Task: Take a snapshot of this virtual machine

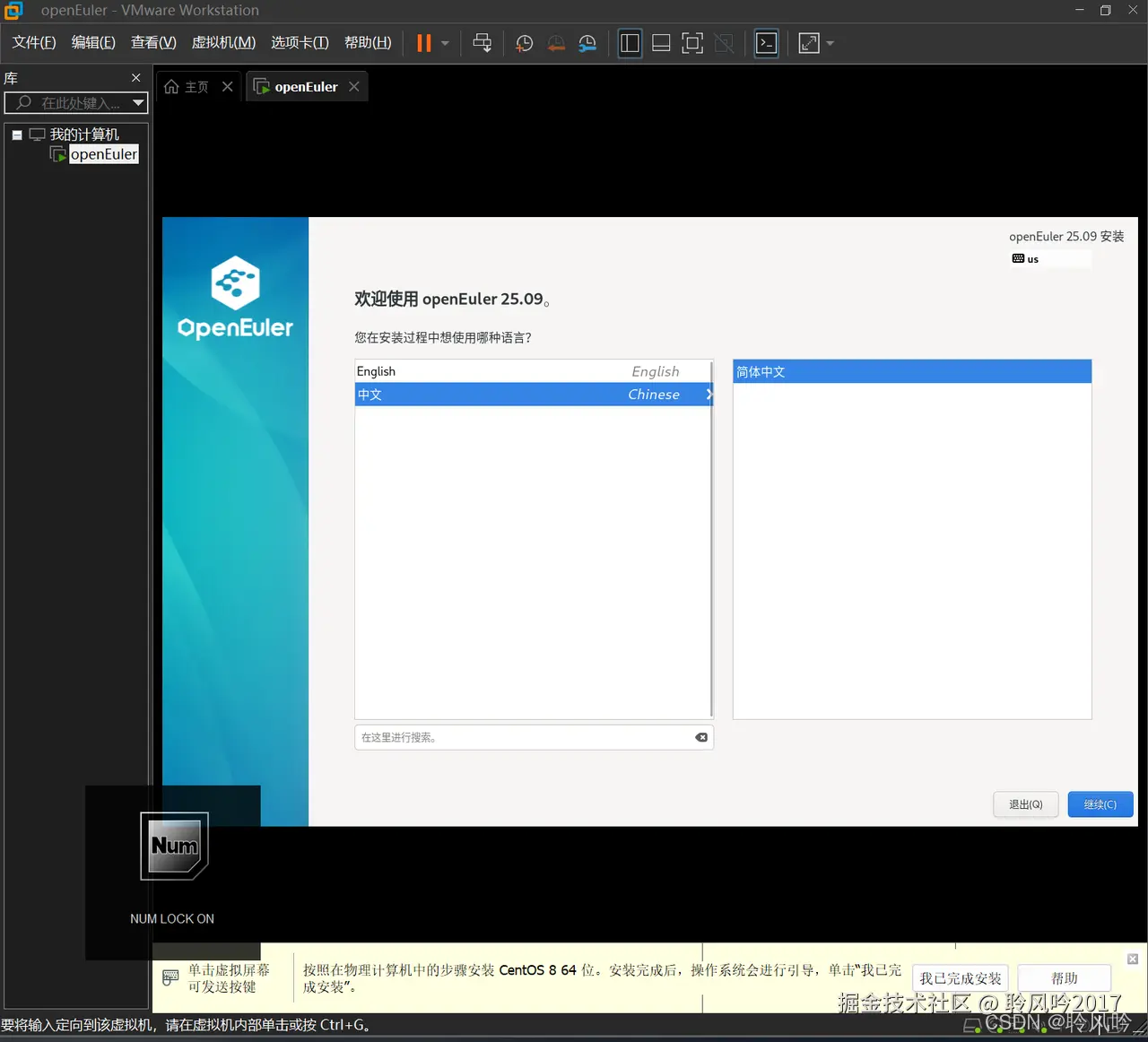Action: click(x=525, y=43)
